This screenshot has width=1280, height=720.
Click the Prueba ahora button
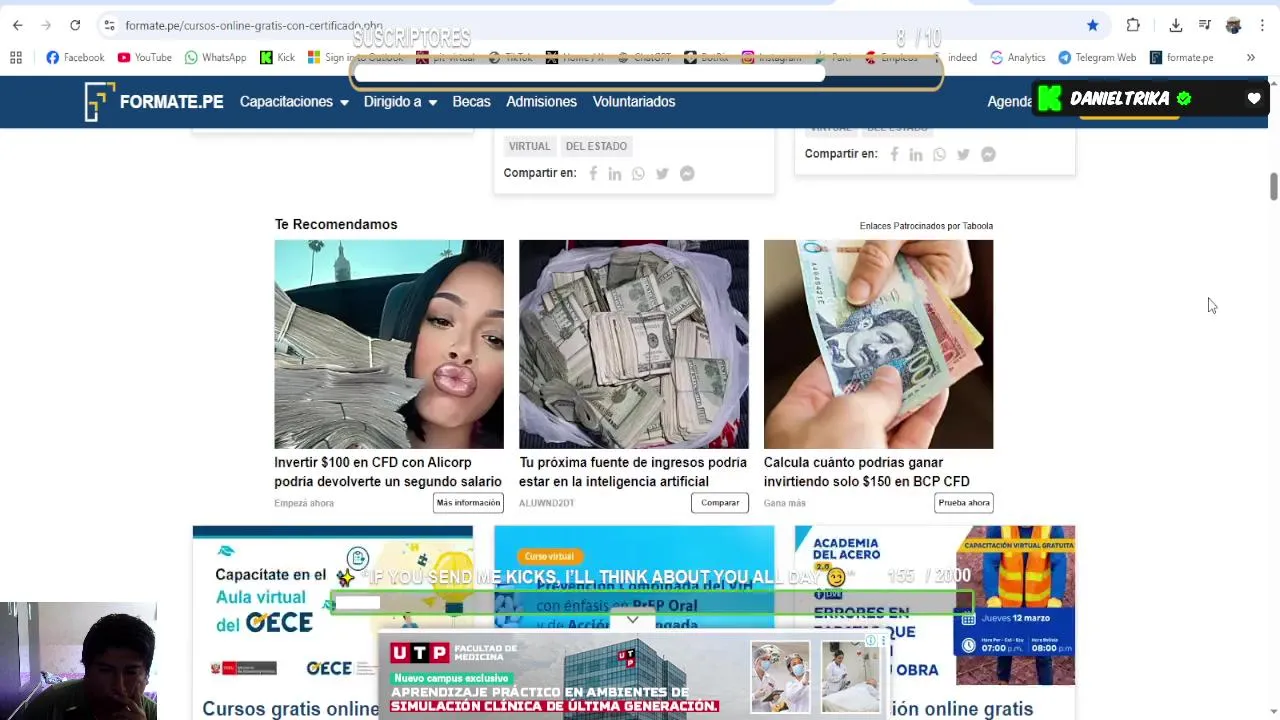[964, 503]
